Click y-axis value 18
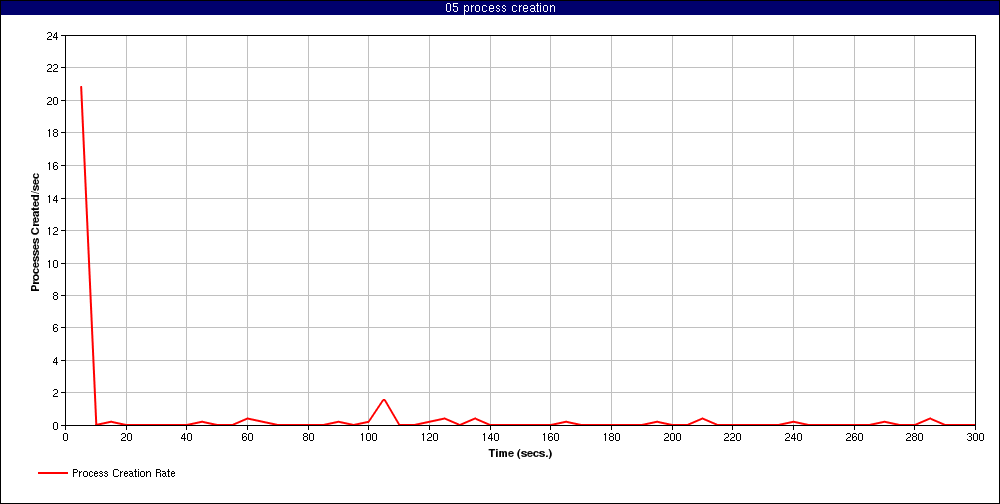Screen dimensions: 1000x504 click(52, 133)
